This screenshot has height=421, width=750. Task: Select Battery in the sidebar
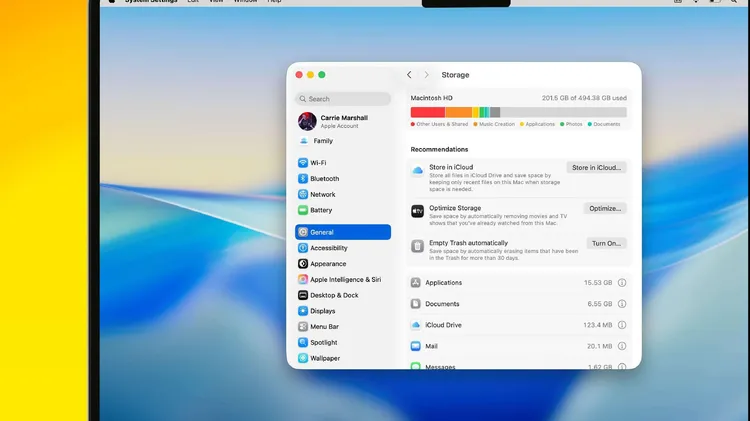coord(321,211)
